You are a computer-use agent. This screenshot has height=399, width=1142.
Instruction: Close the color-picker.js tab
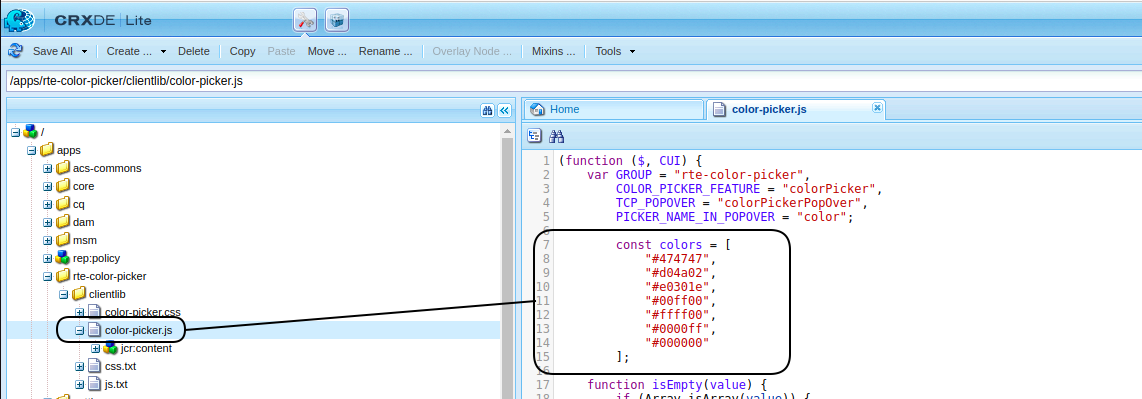tap(878, 107)
